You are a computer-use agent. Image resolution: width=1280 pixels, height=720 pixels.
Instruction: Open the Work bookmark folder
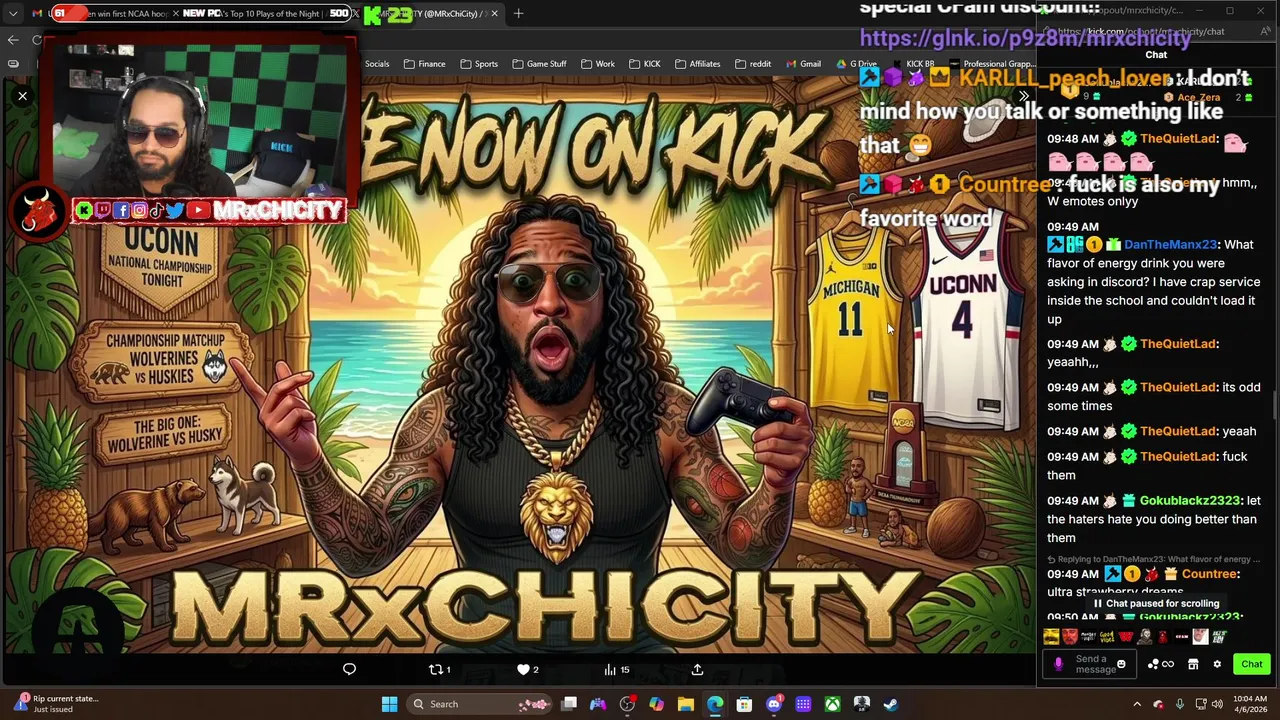click(598, 64)
